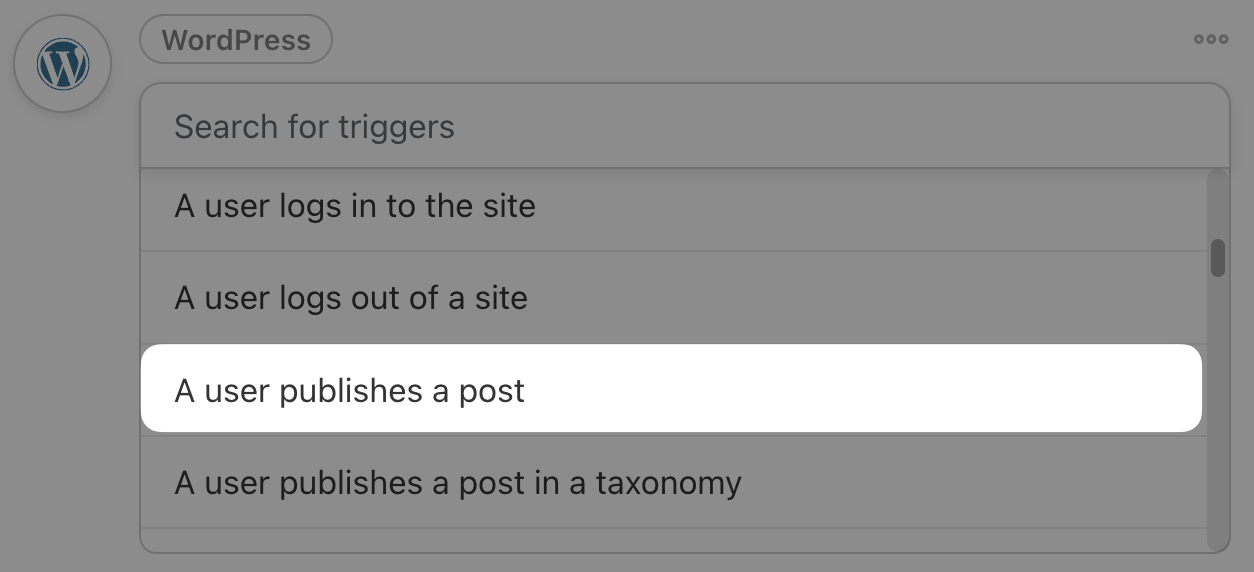Click the partially visible item below taxonomy

[673, 540]
